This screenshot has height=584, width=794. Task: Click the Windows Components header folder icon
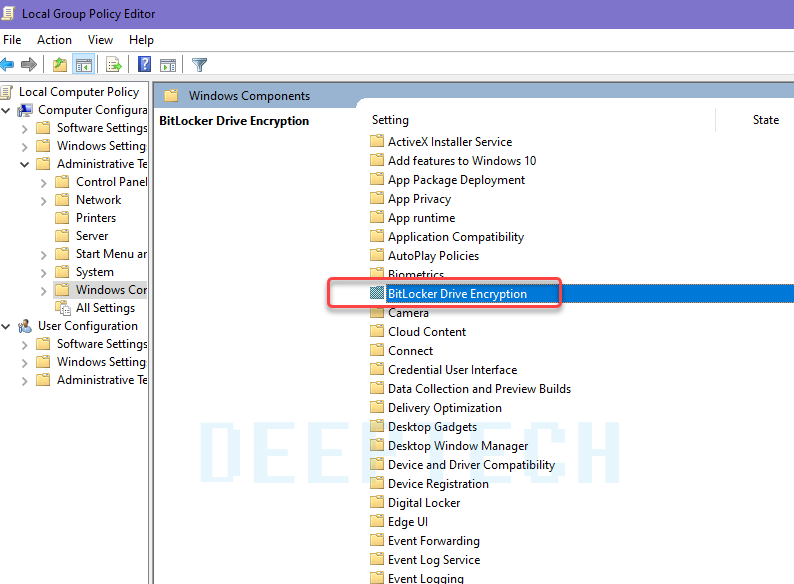click(x=171, y=95)
